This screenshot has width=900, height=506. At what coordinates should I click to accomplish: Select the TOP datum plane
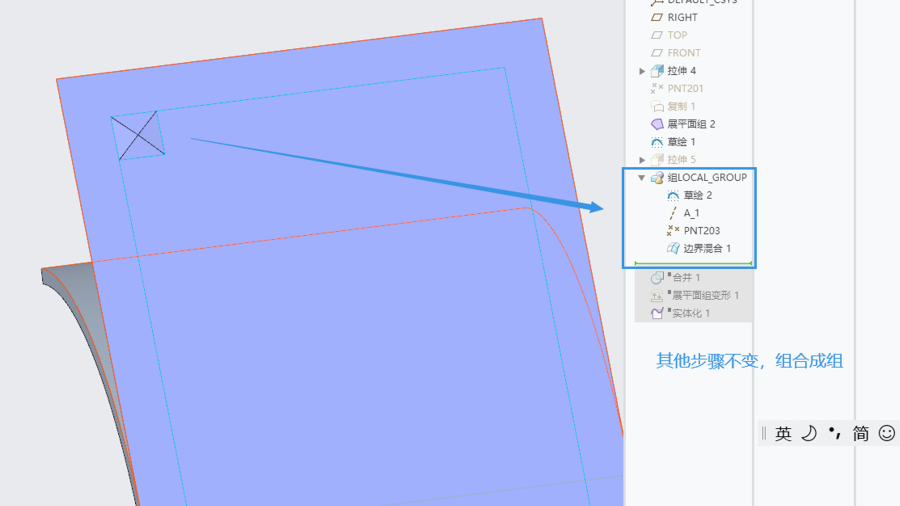click(677, 35)
